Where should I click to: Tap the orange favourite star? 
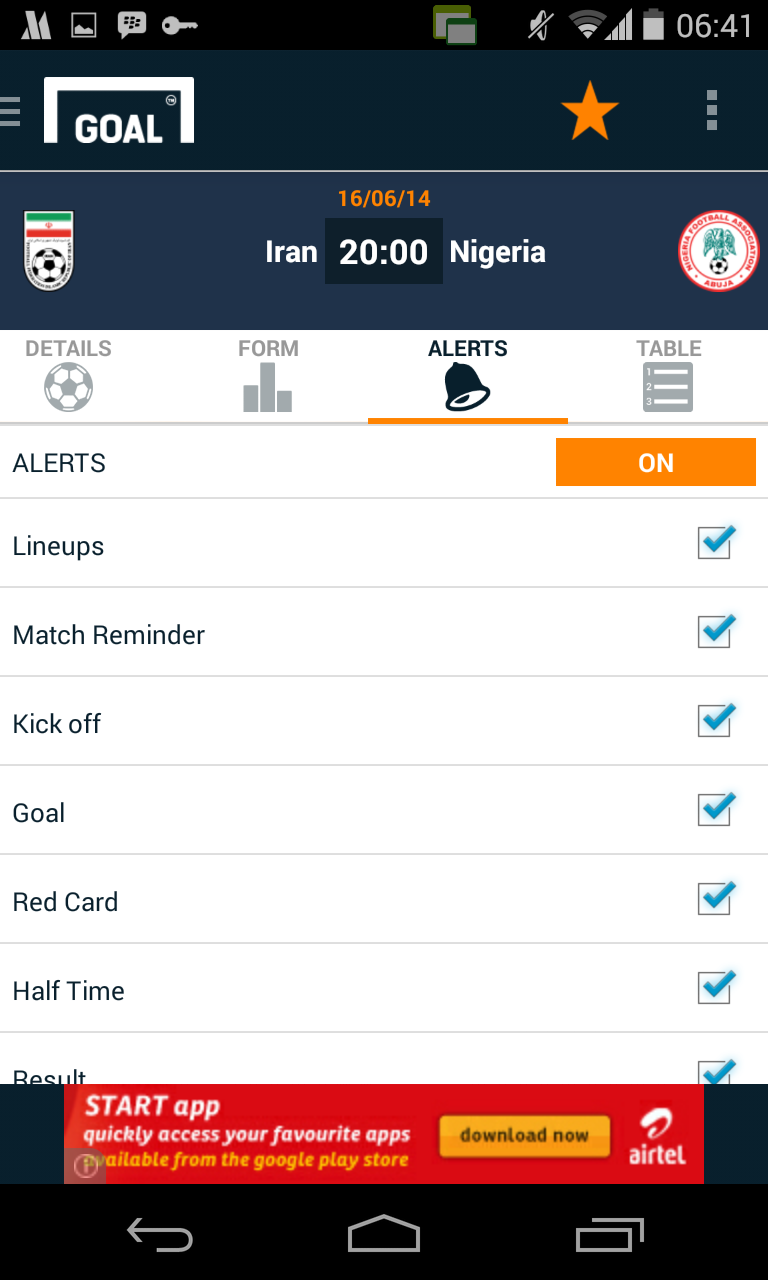(x=589, y=111)
